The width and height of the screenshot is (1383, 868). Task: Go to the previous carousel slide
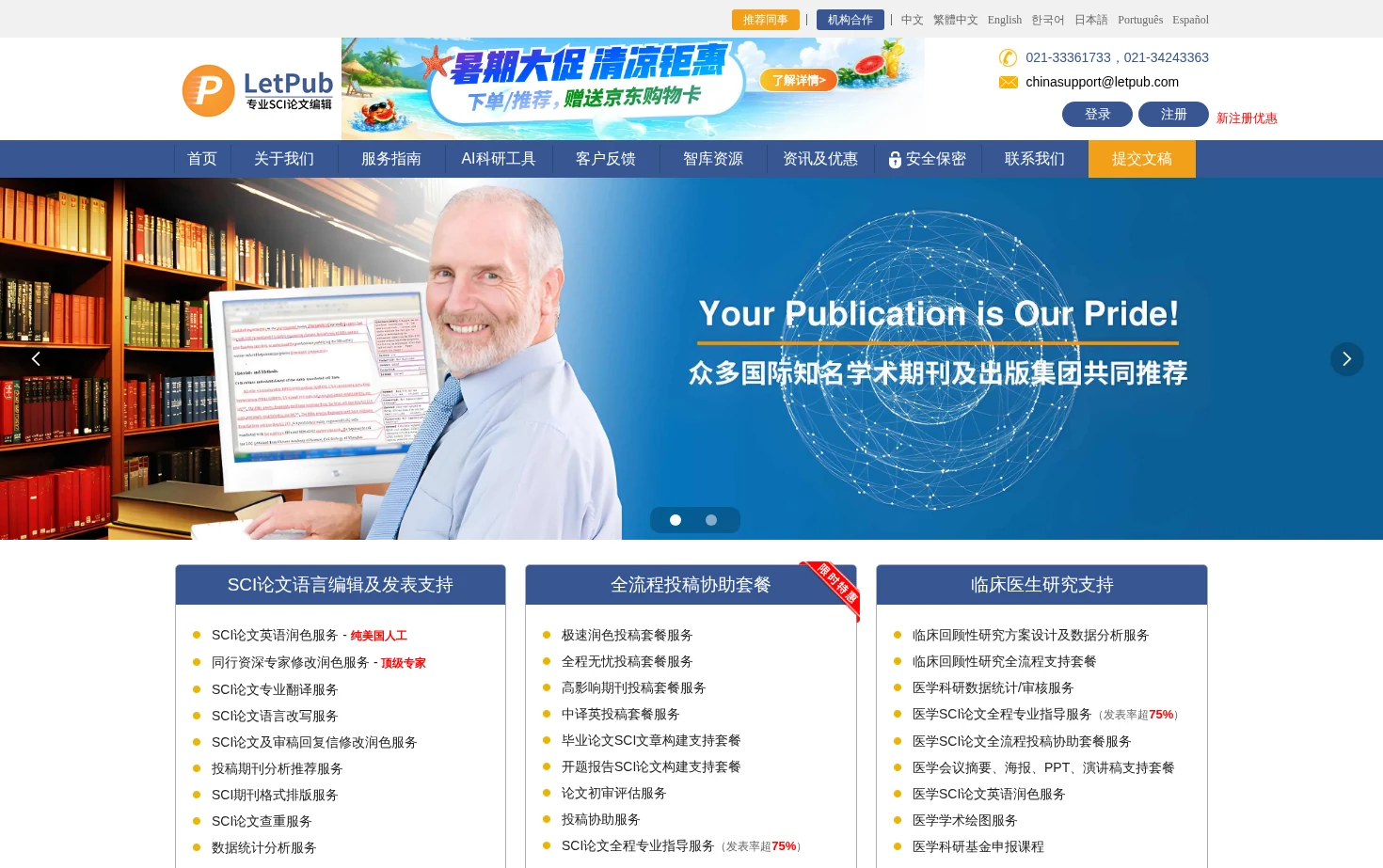(x=36, y=359)
